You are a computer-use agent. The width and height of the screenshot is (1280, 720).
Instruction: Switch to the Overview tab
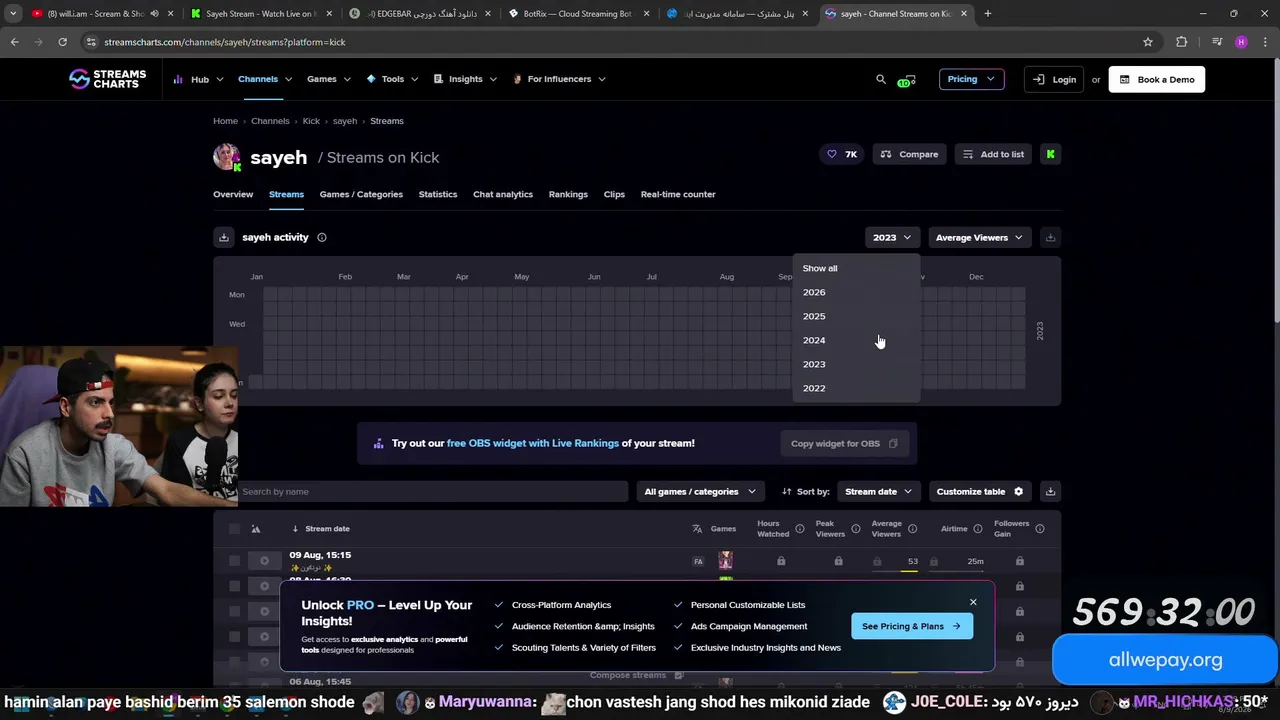(233, 194)
